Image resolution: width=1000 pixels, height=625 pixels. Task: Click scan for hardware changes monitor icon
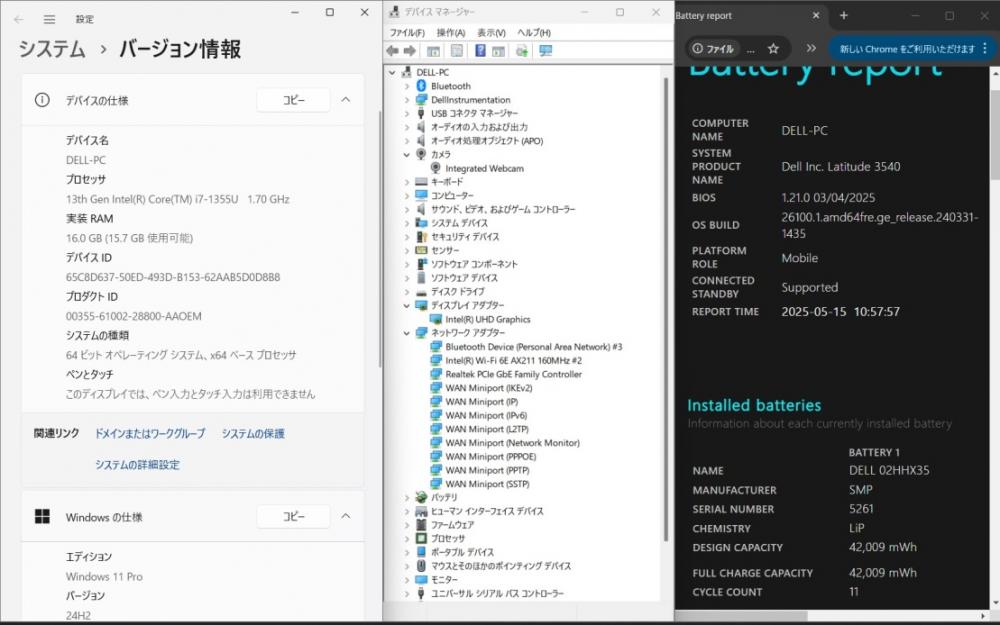545,51
